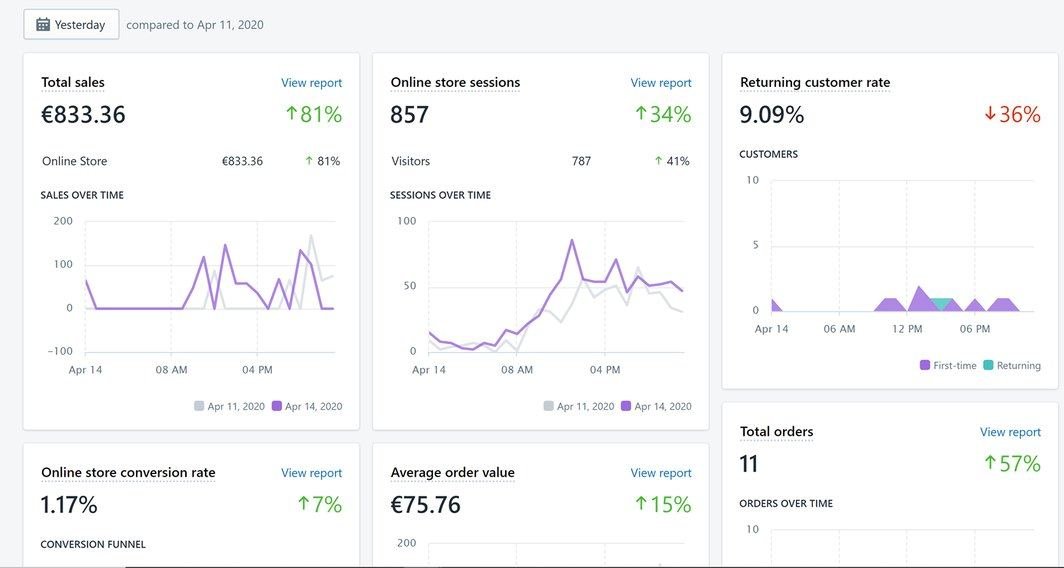Click the green 81% increase with up arrow
Screen dimensions: 1064x568
tap(314, 115)
